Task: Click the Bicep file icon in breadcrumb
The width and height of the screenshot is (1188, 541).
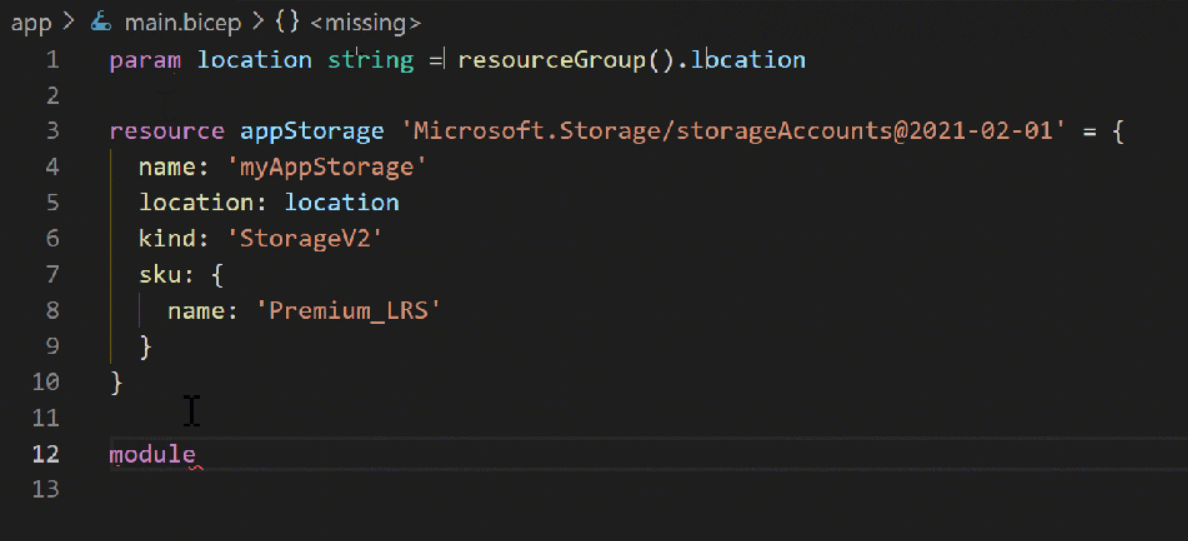Action: pyautogui.click(x=101, y=22)
